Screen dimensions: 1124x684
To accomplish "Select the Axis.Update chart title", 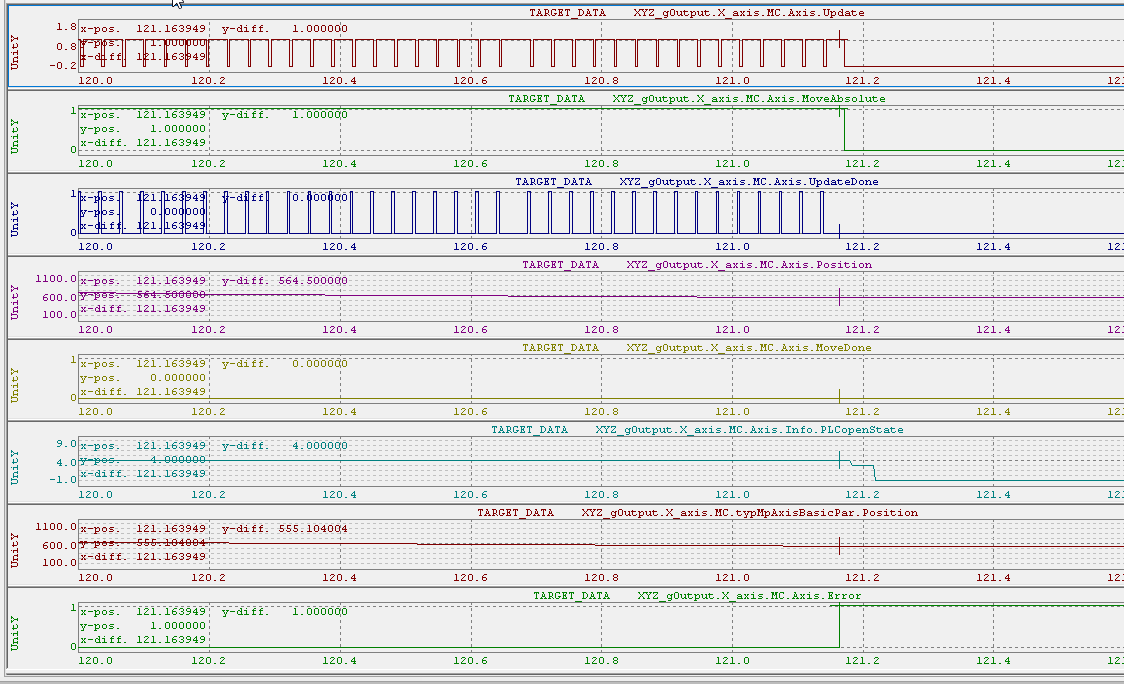I will [697, 13].
